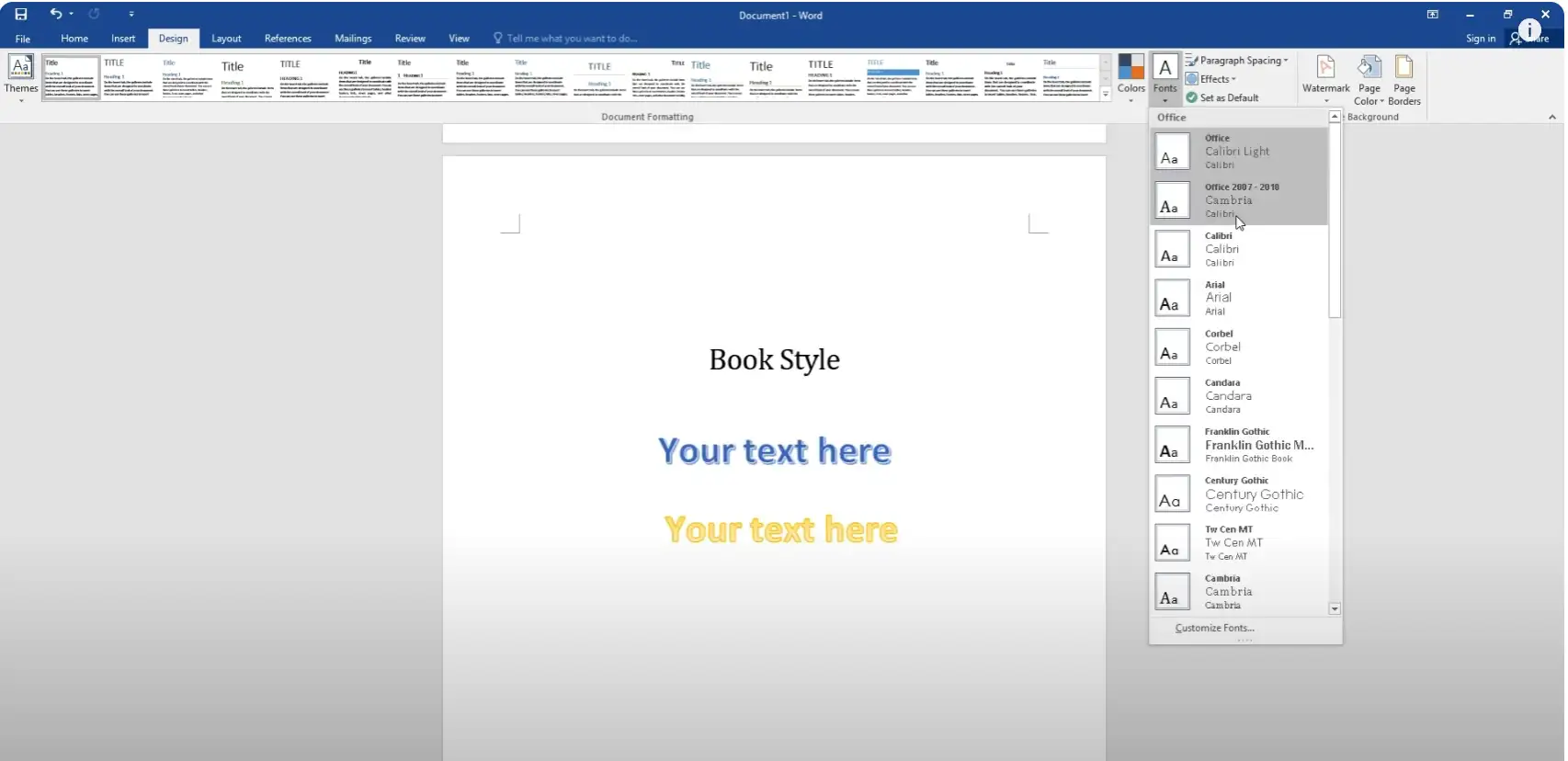
Task: Expand the style gallery more arrow
Action: coord(1106,94)
